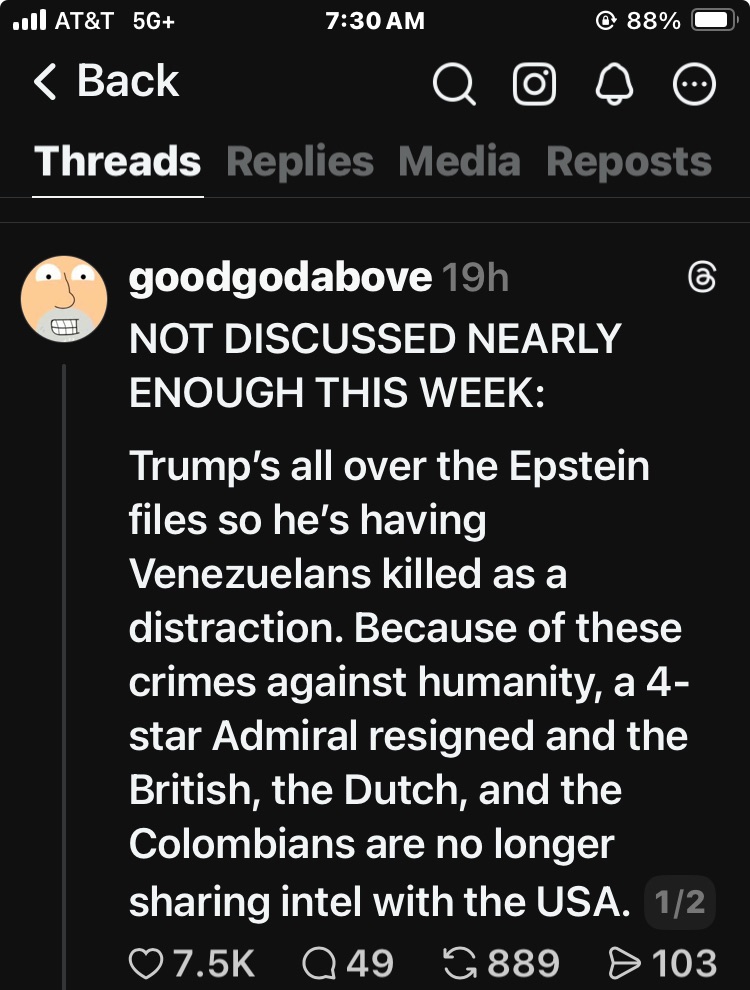
Task: Go back with the Back chevron
Action: 105,82
